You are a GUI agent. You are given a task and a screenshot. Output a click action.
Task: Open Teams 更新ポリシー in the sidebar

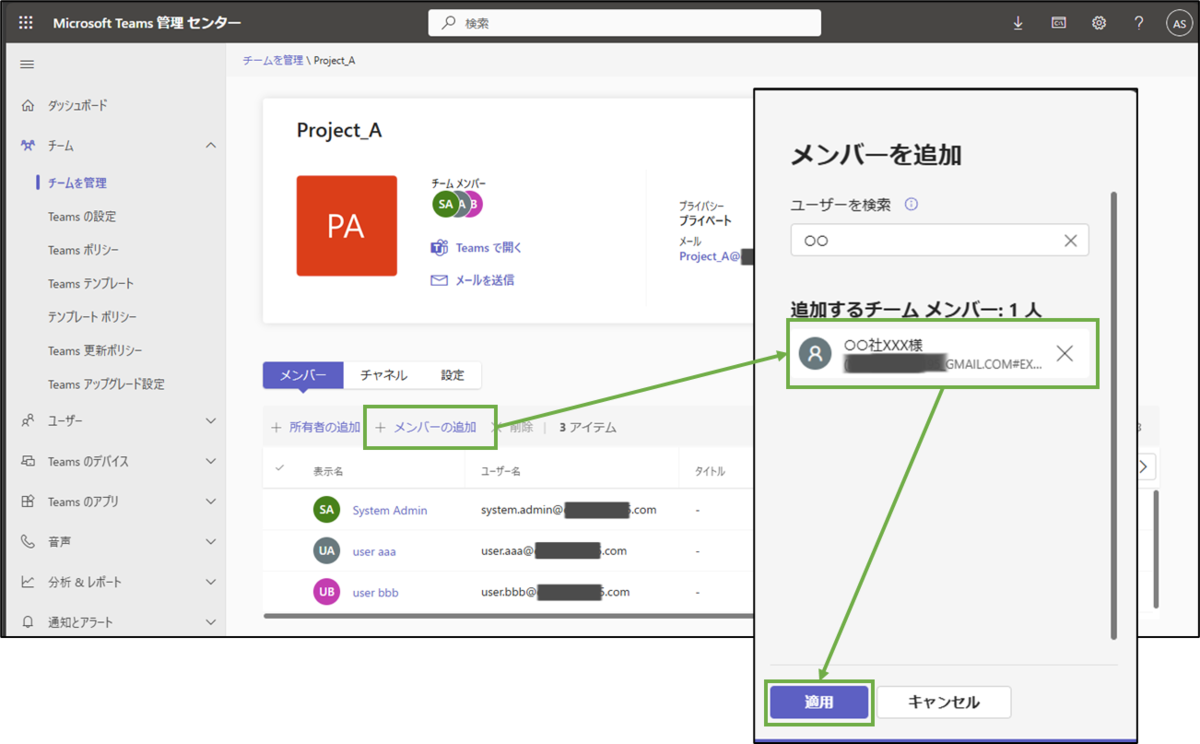tap(95, 351)
